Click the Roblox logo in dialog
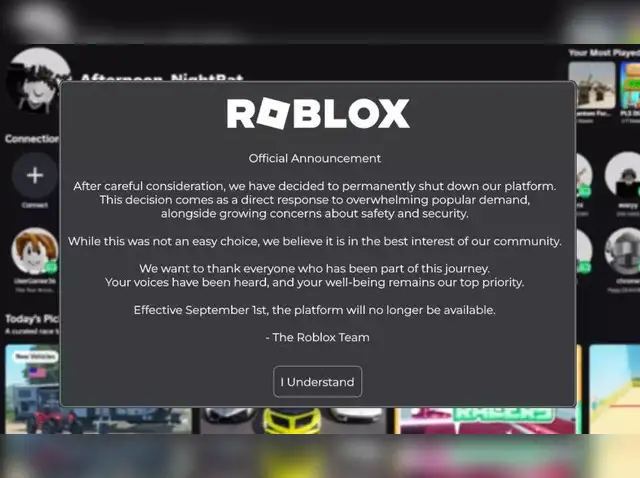The height and width of the screenshot is (478, 640). [x=318, y=113]
